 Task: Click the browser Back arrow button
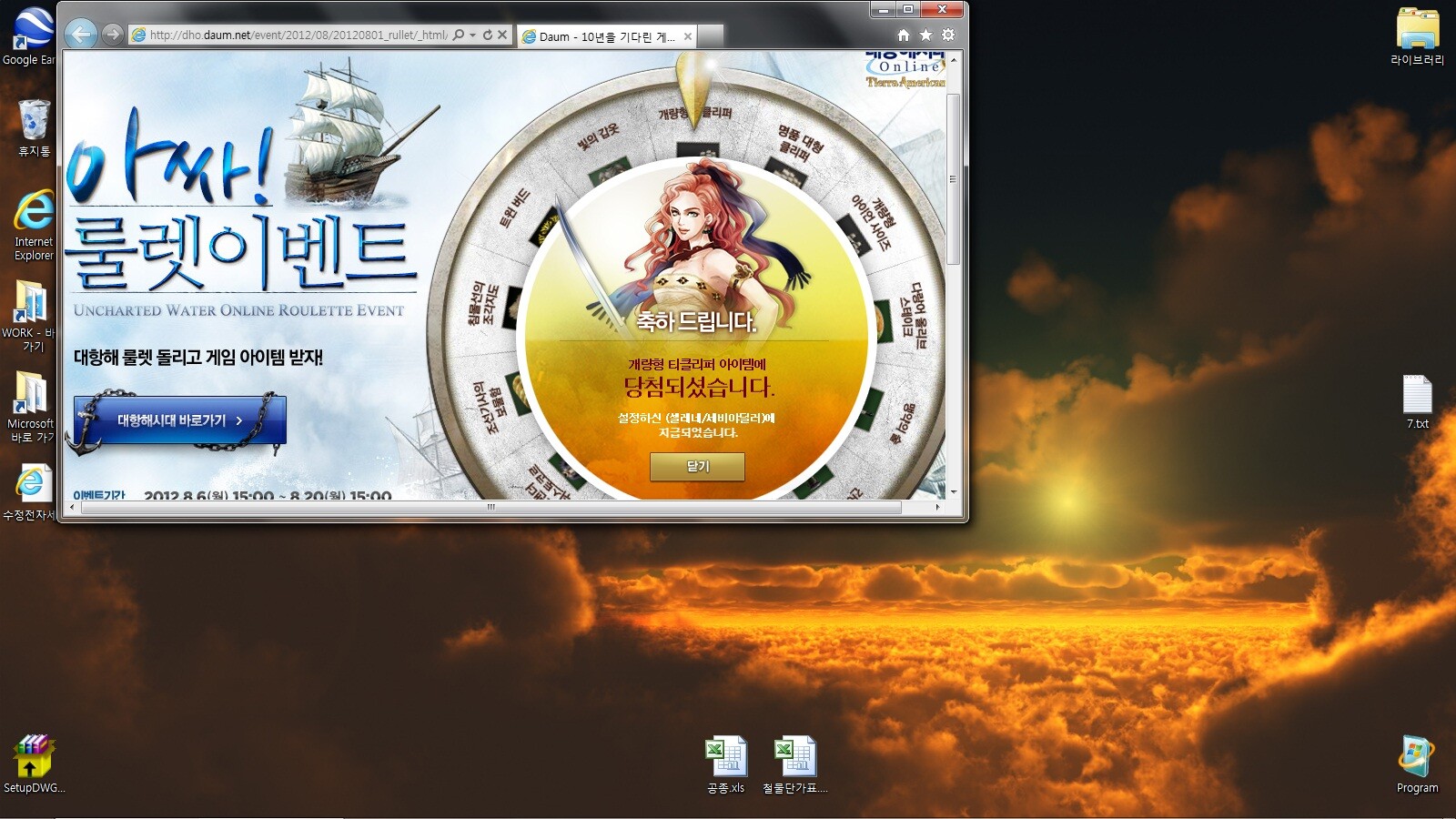click(x=81, y=35)
